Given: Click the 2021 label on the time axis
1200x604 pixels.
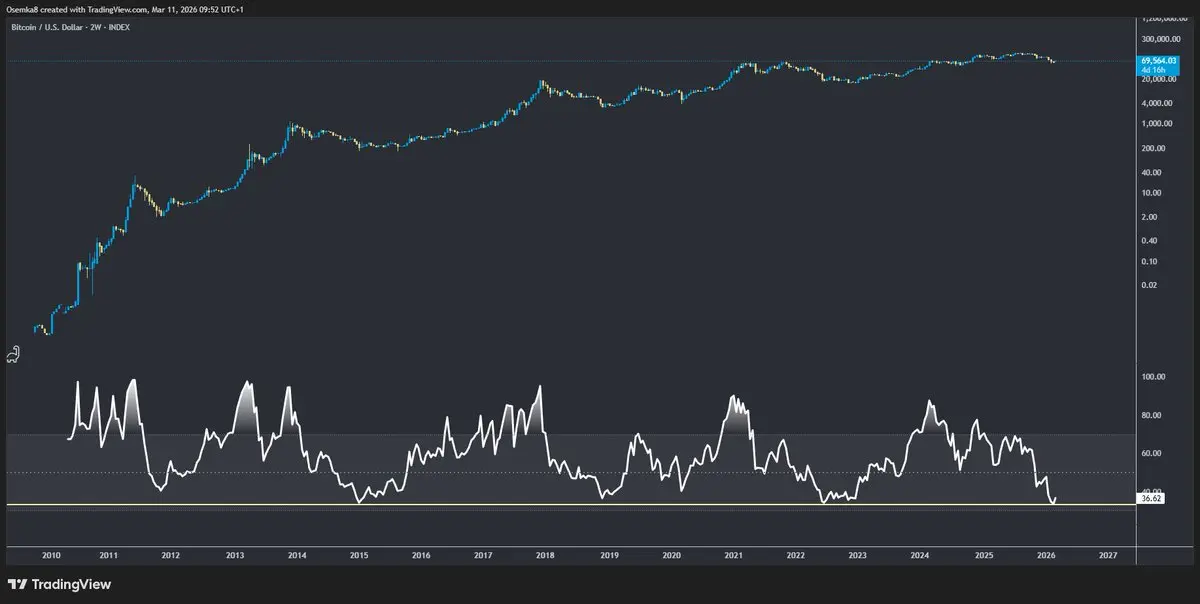Looking at the screenshot, I should point(733,554).
